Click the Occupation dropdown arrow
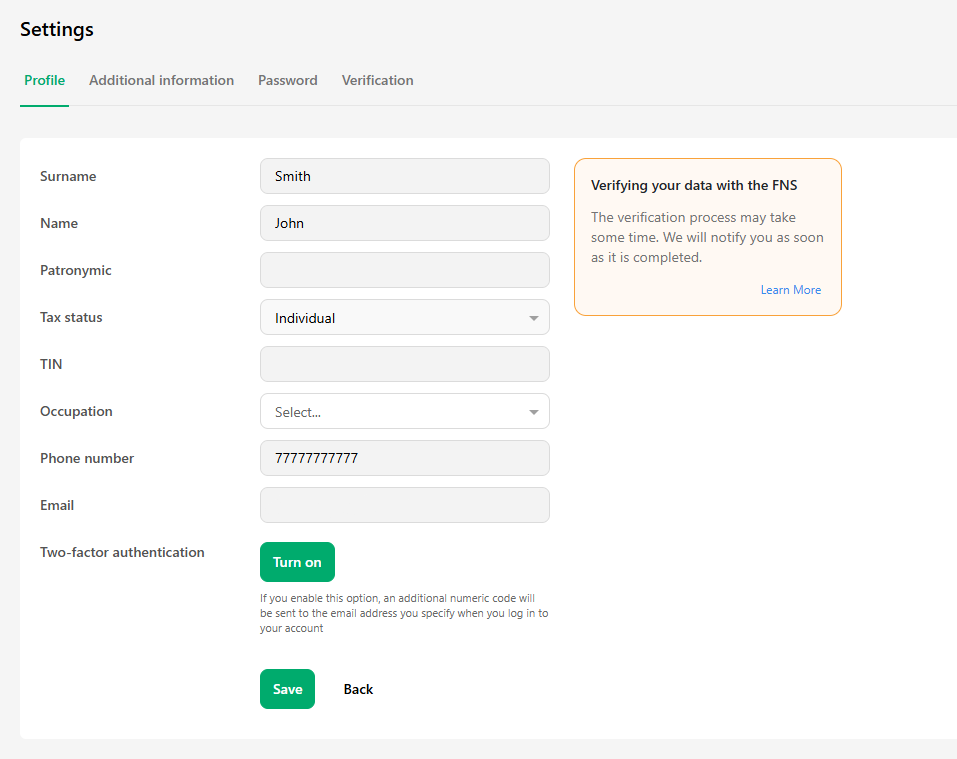The height and width of the screenshot is (759, 957). coord(533,412)
